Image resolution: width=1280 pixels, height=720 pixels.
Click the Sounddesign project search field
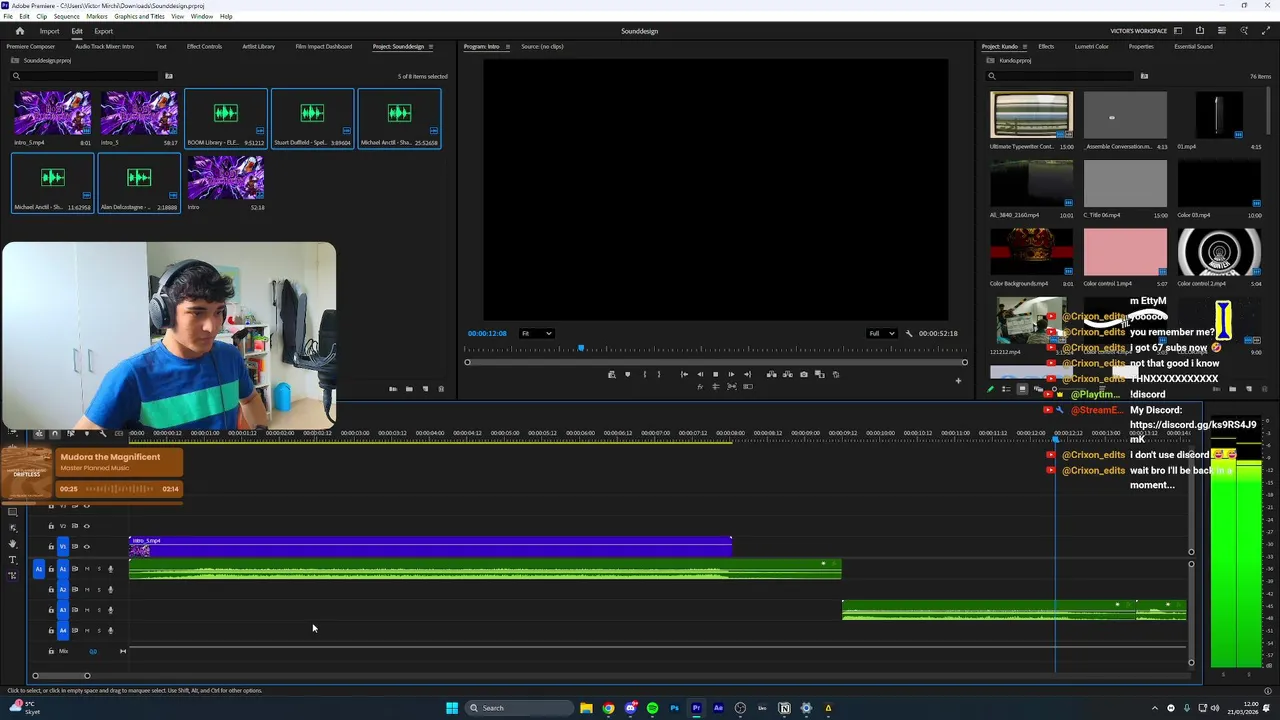pyautogui.click(x=84, y=76)
